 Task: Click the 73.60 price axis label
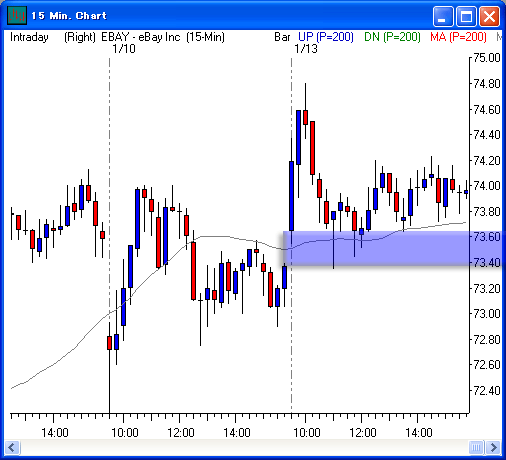[487, 237]
